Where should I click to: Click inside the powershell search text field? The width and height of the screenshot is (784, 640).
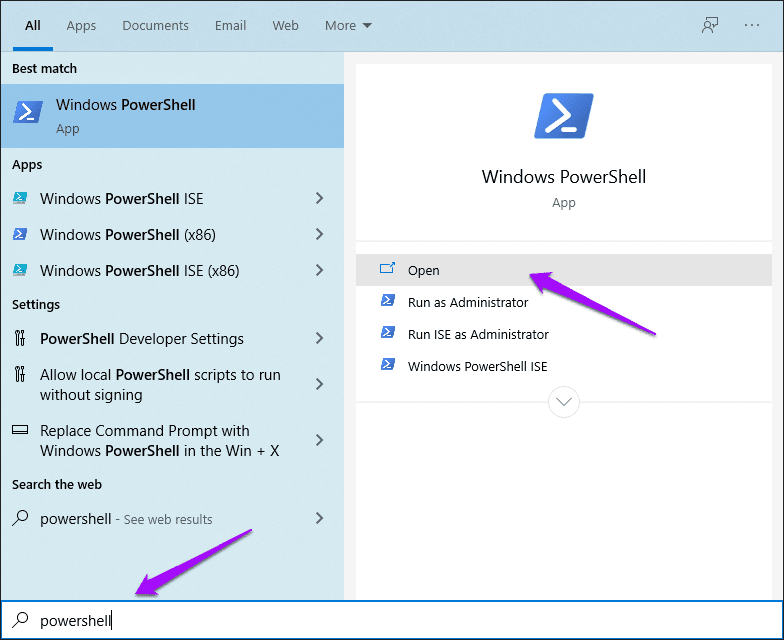point(400,621)
